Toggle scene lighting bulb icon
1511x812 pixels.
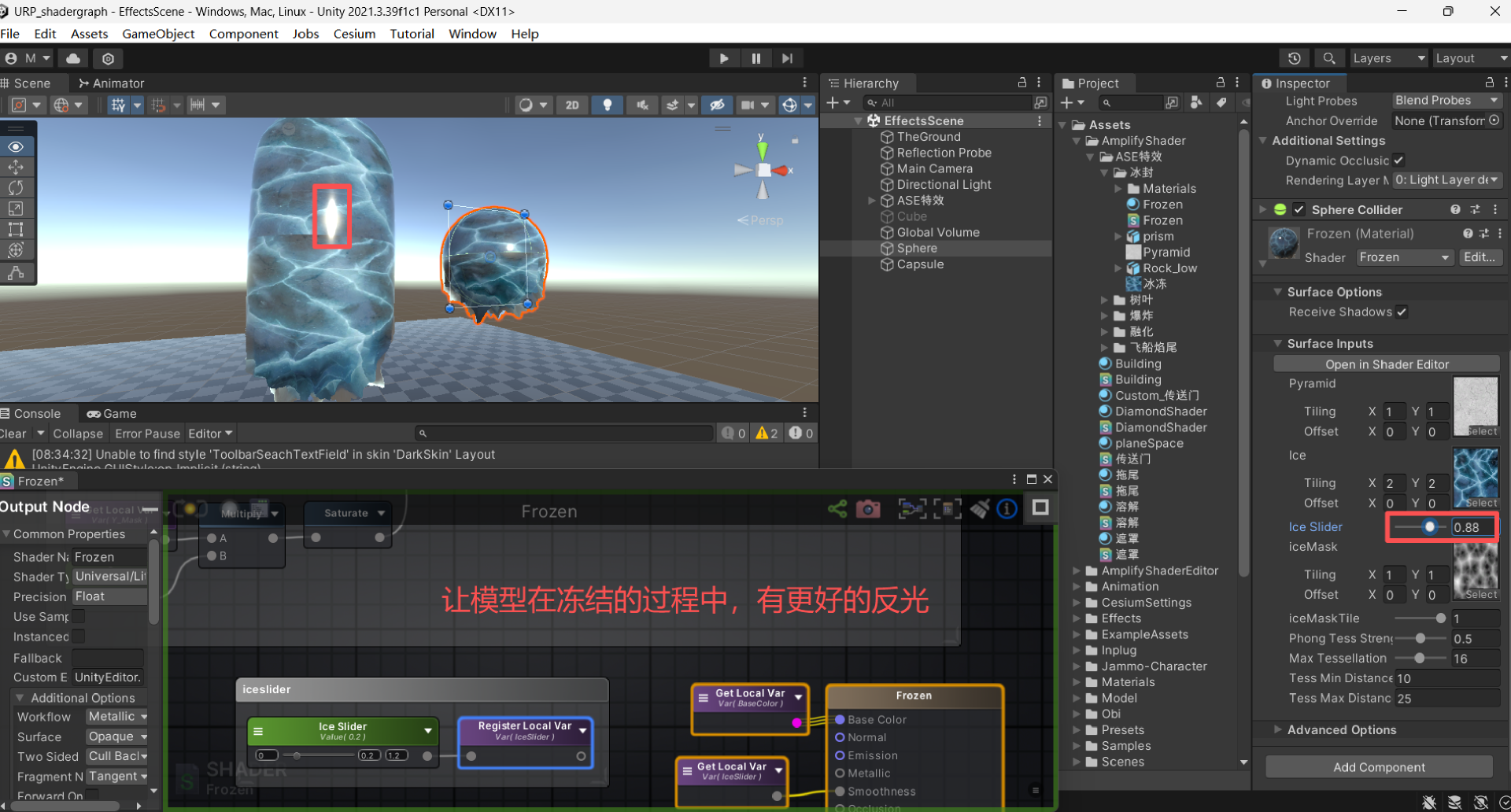[x=607, y=105]
